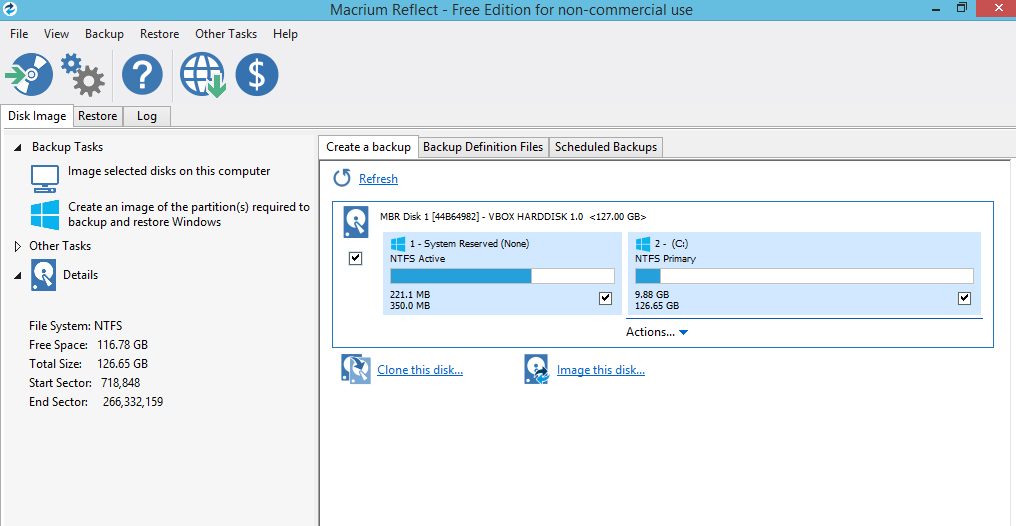Uncheck the C: partition checkbox
The image size is (1016, 526).
964,298
